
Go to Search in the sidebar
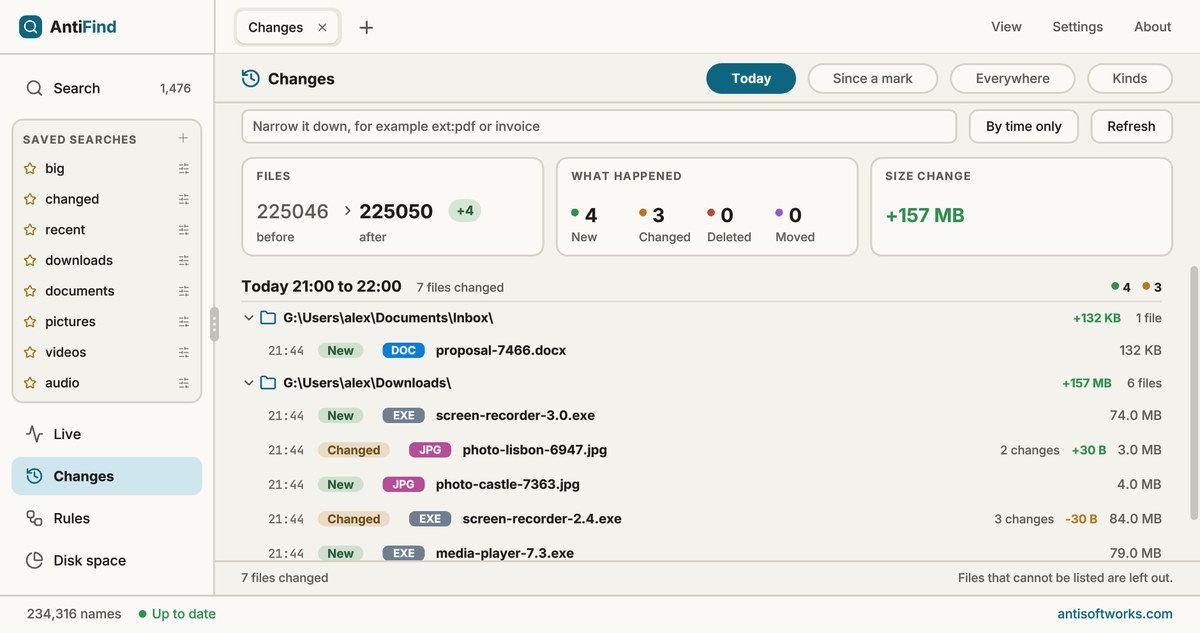tap(107, 88)
